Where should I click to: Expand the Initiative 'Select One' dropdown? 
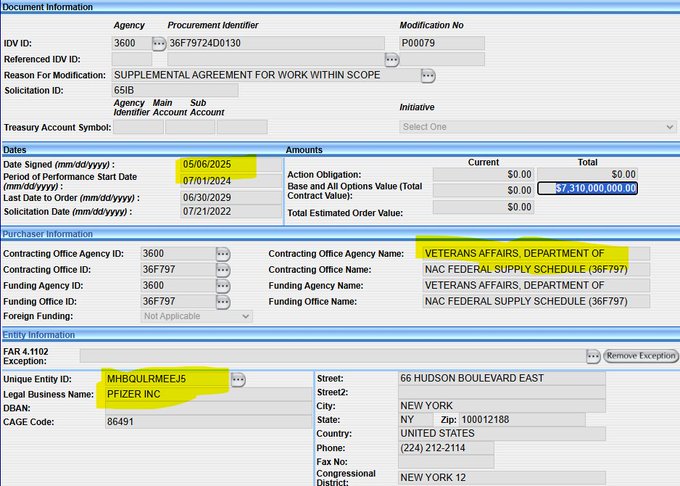(x=537, y=127)
